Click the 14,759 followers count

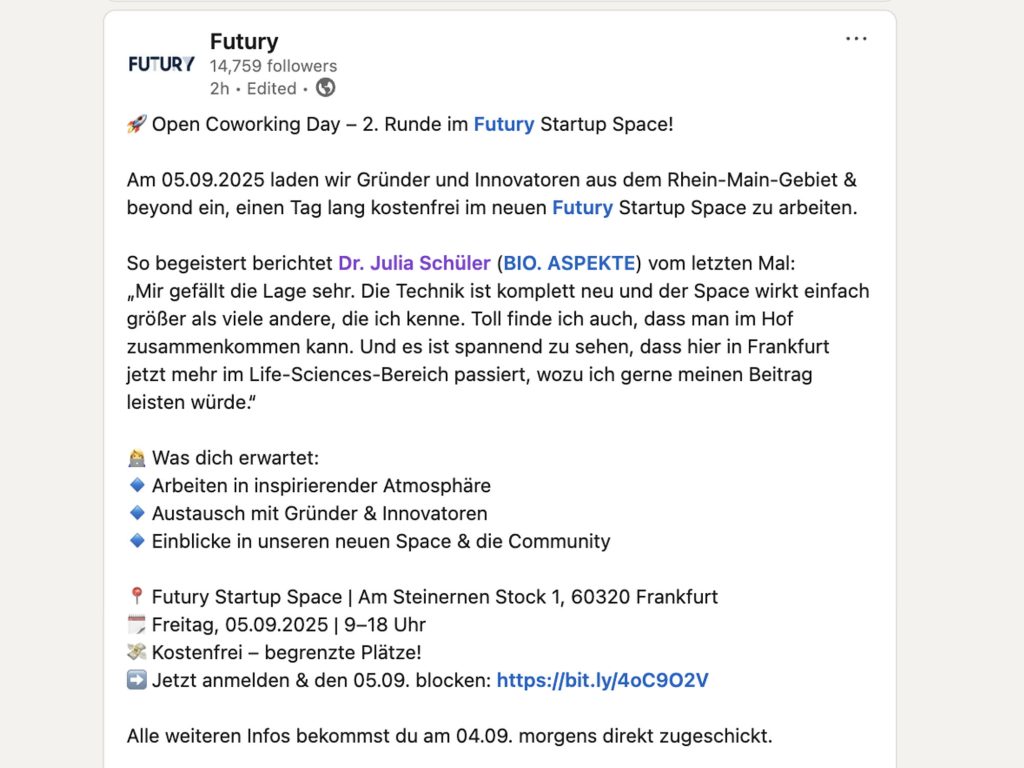coord(272,65)
